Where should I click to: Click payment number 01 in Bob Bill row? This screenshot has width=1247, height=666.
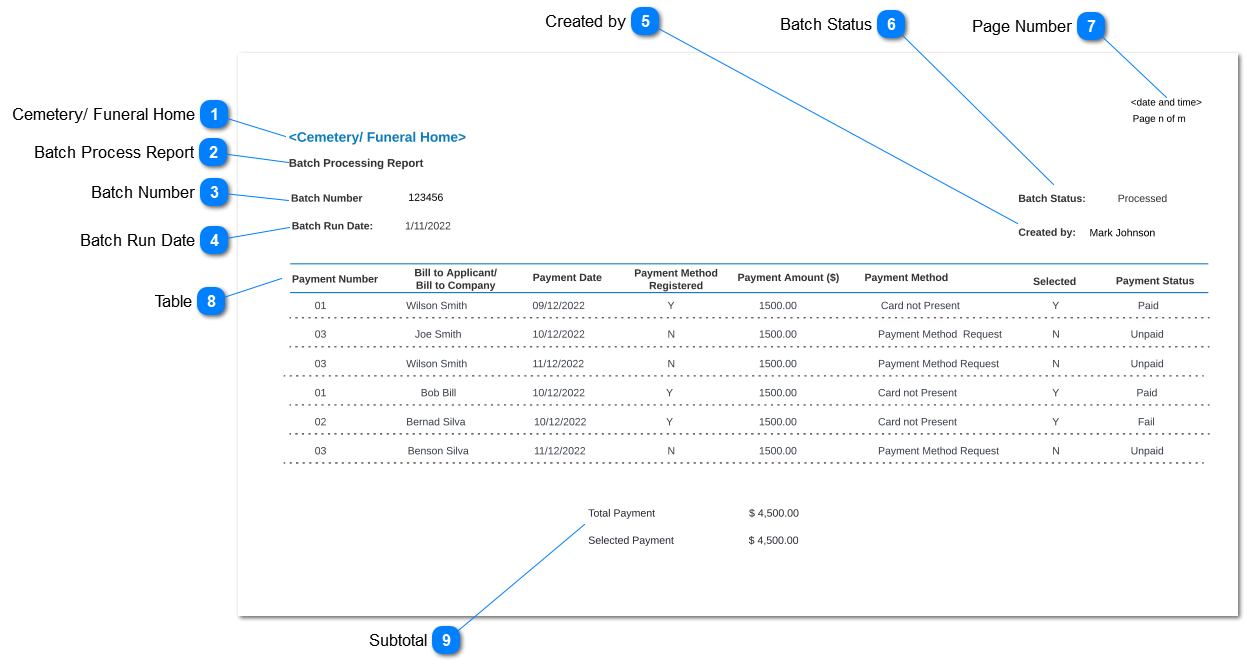pyautogui.click(x=320, y=393)
